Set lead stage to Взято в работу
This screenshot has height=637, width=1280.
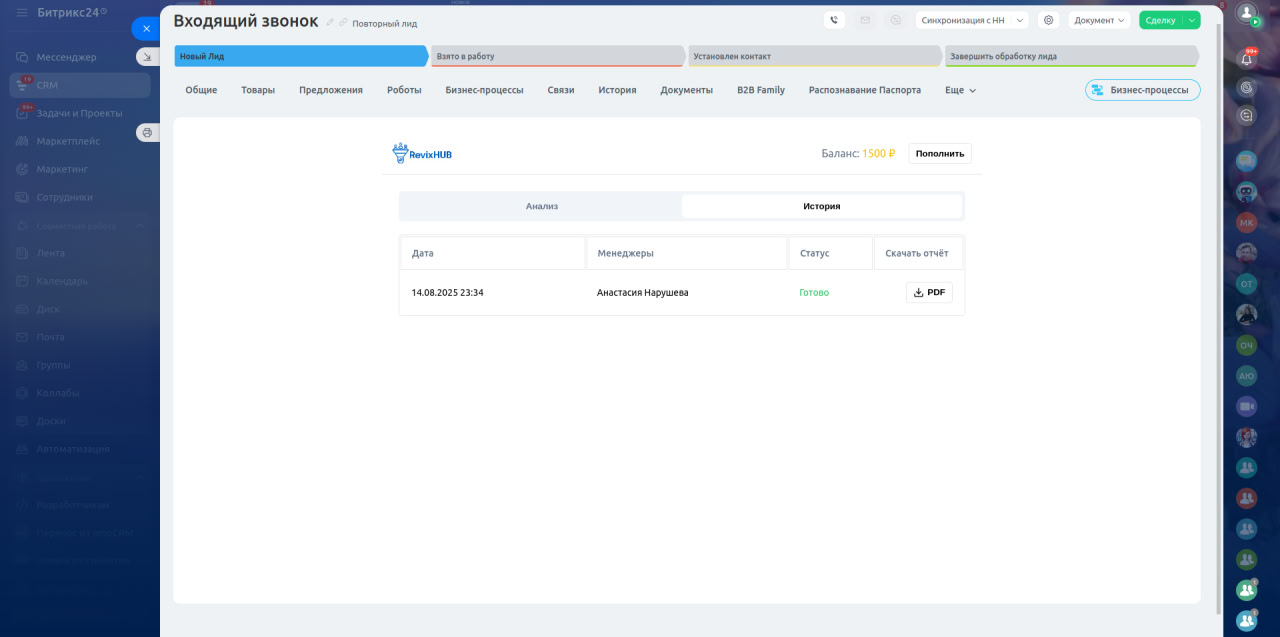[x=558, y=56]
